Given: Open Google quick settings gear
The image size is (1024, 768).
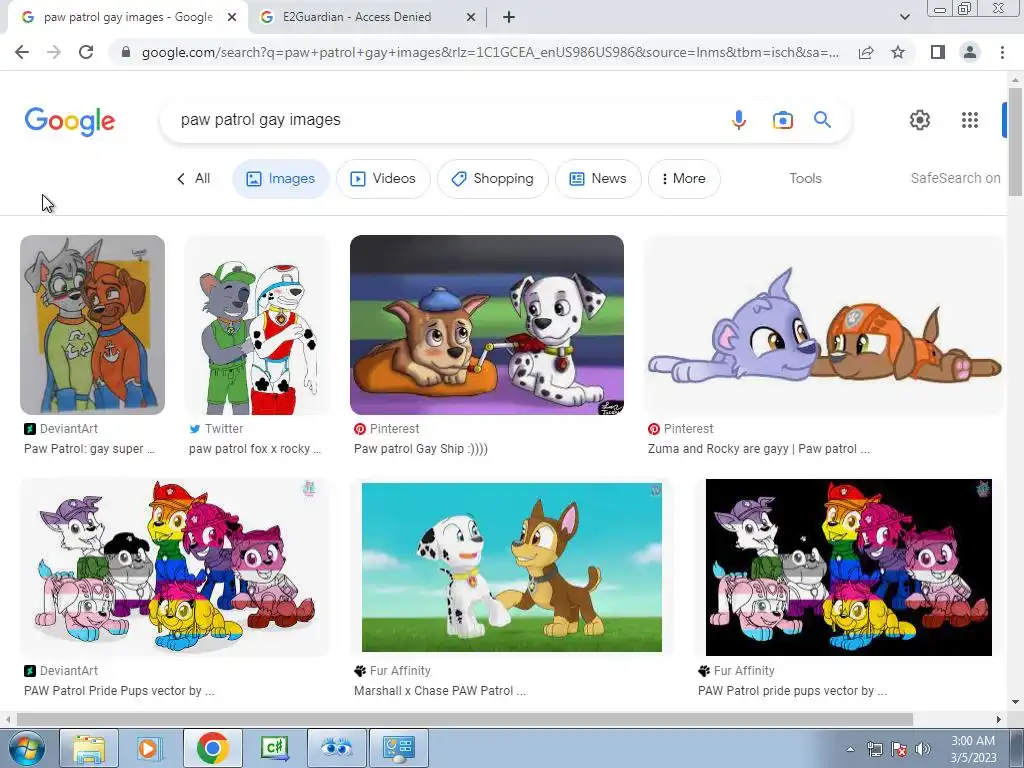Looking at the screenshot, I should pos(920,120).
